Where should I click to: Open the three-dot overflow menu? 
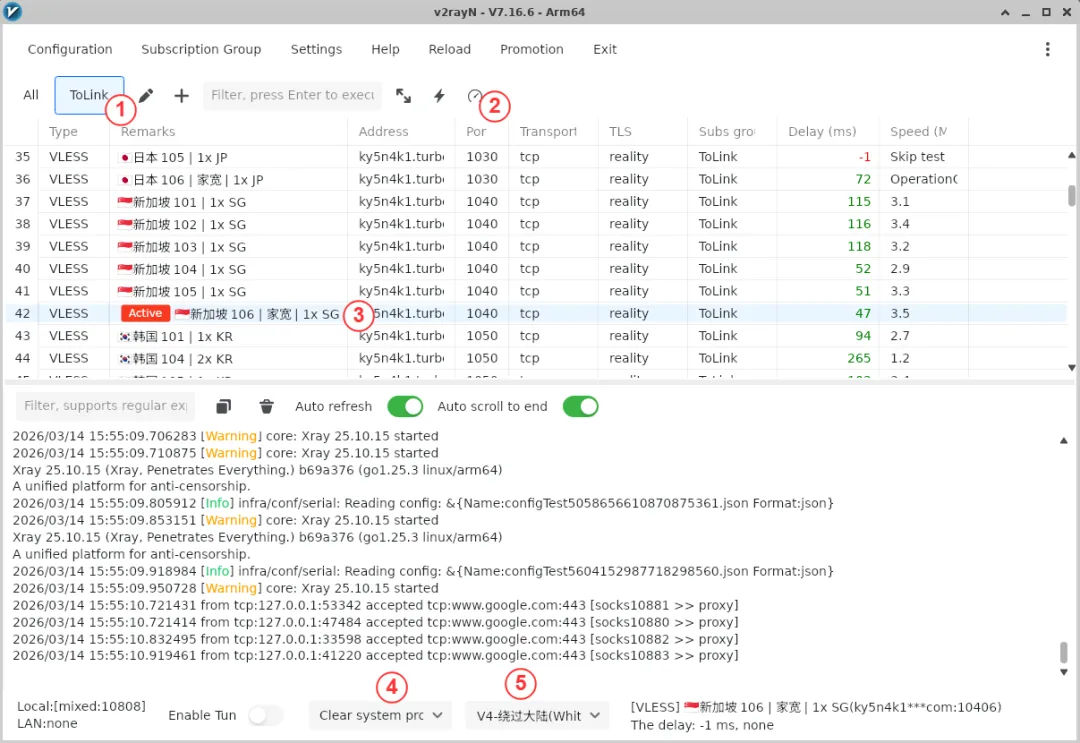click(x=1048, y=49)
